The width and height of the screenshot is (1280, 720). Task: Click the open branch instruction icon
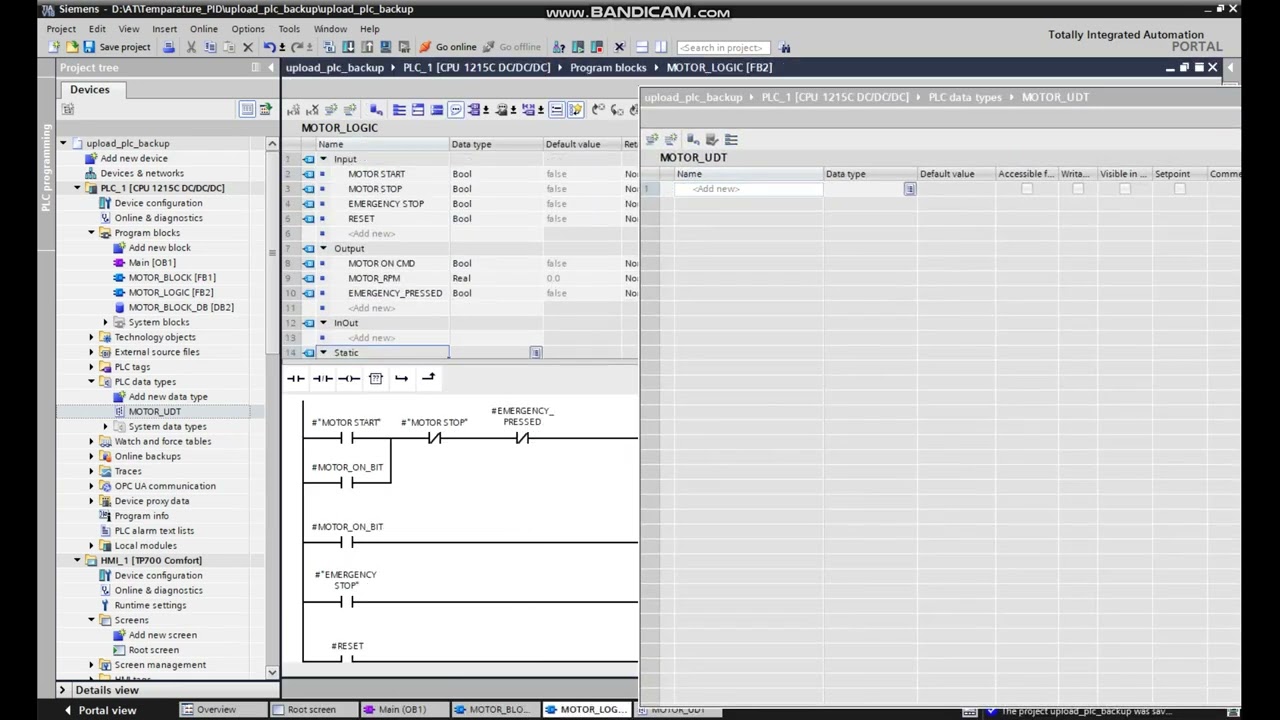[x=402, y=378]
